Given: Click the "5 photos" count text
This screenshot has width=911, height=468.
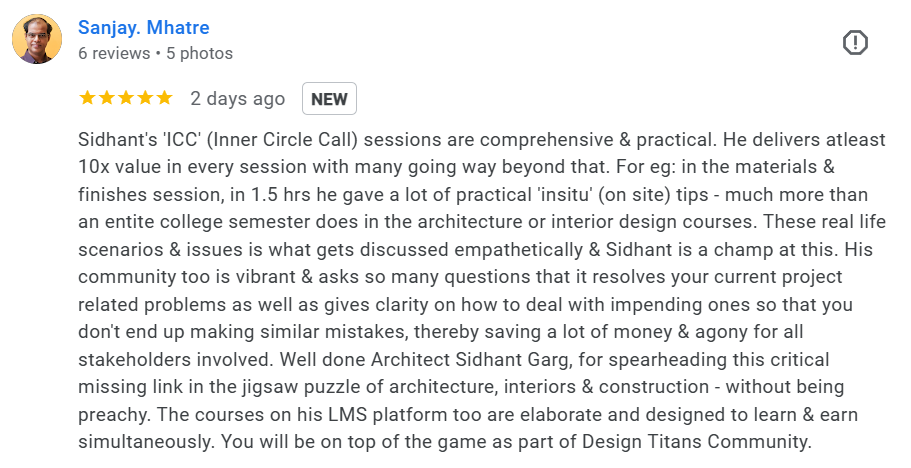Looking at the screenshot, I should [196, 53].
